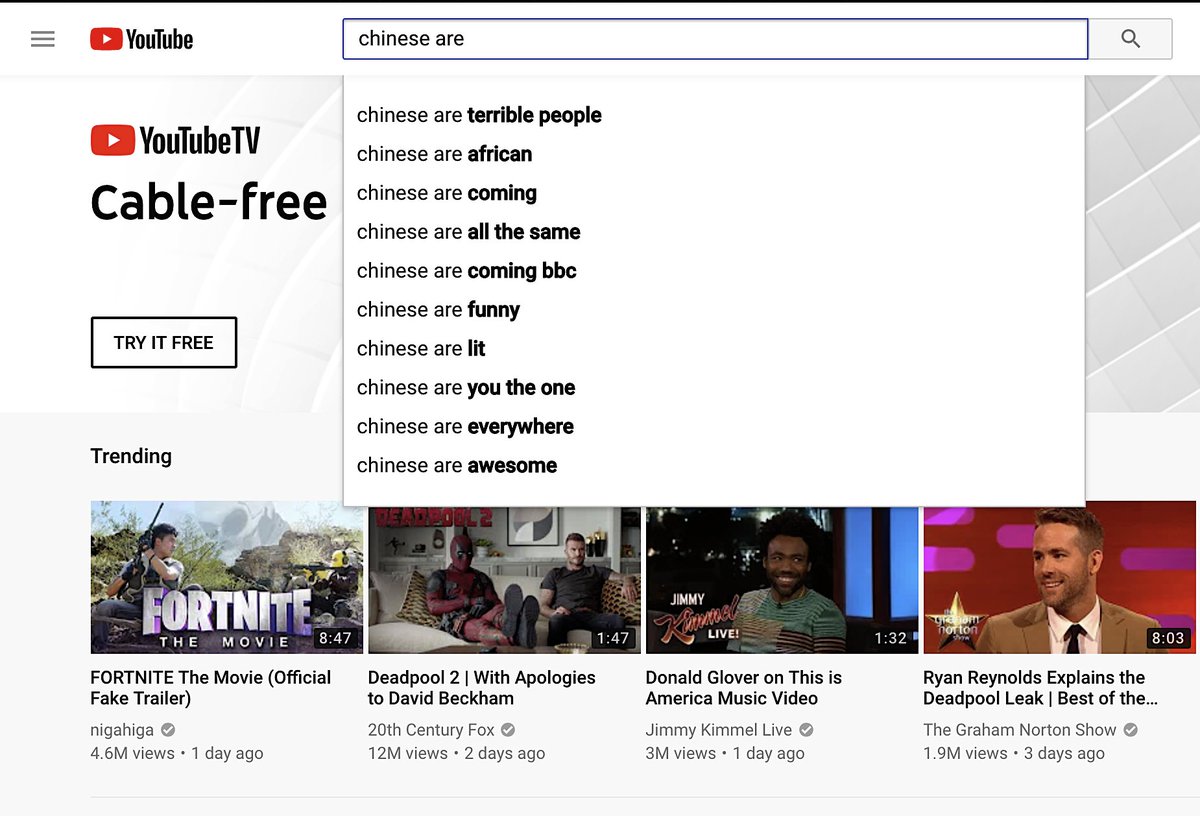Image resolution: width=1200 pixels, height=816 pixels.
Task: Open title "Ryan Reynolds Explains the Deadpool Leak"
Action: click(x=1040, y=688)
